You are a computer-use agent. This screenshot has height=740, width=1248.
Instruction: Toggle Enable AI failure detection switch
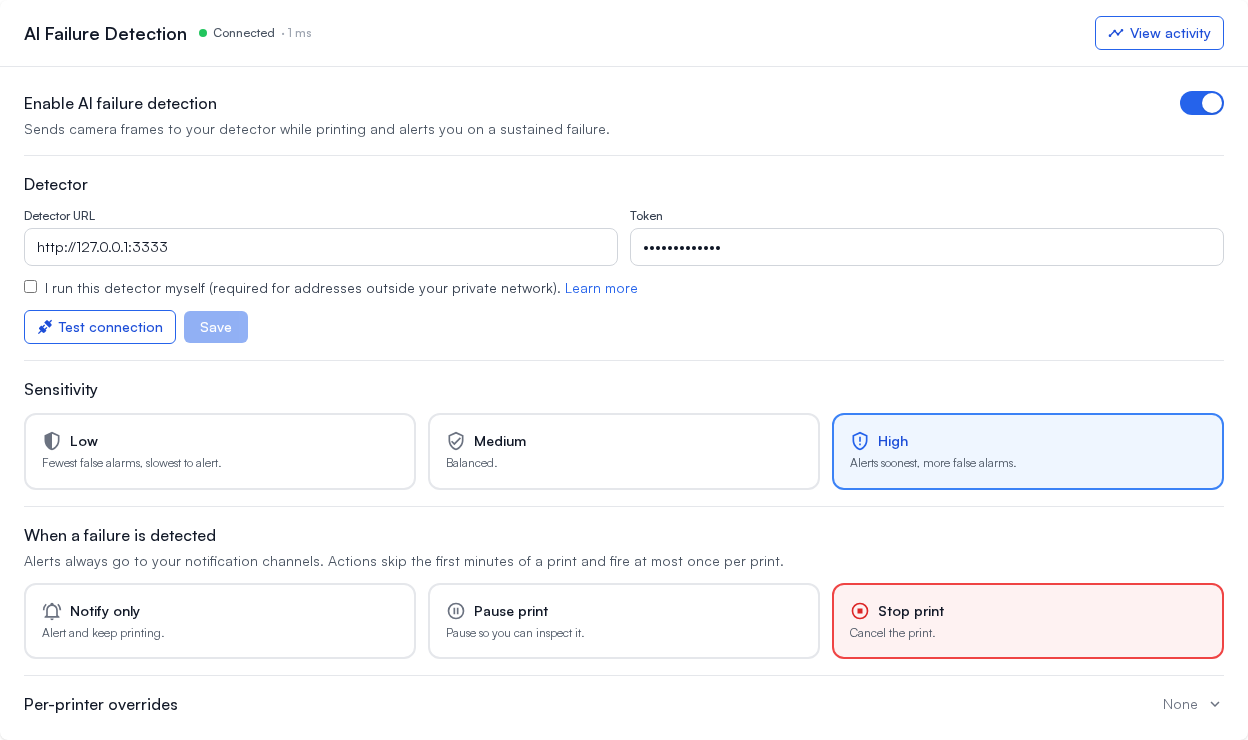click(x=1202, y=103)
